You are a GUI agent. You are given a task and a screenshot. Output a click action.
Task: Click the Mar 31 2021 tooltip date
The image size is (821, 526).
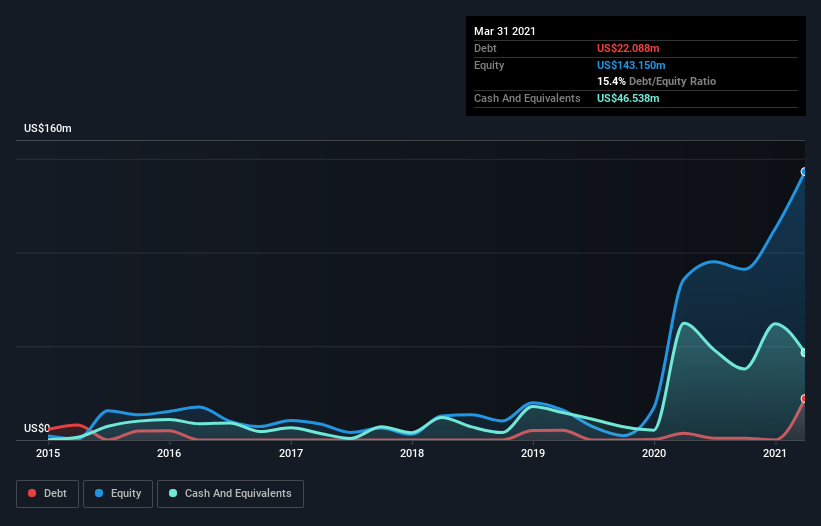click(x=505, y=31)
